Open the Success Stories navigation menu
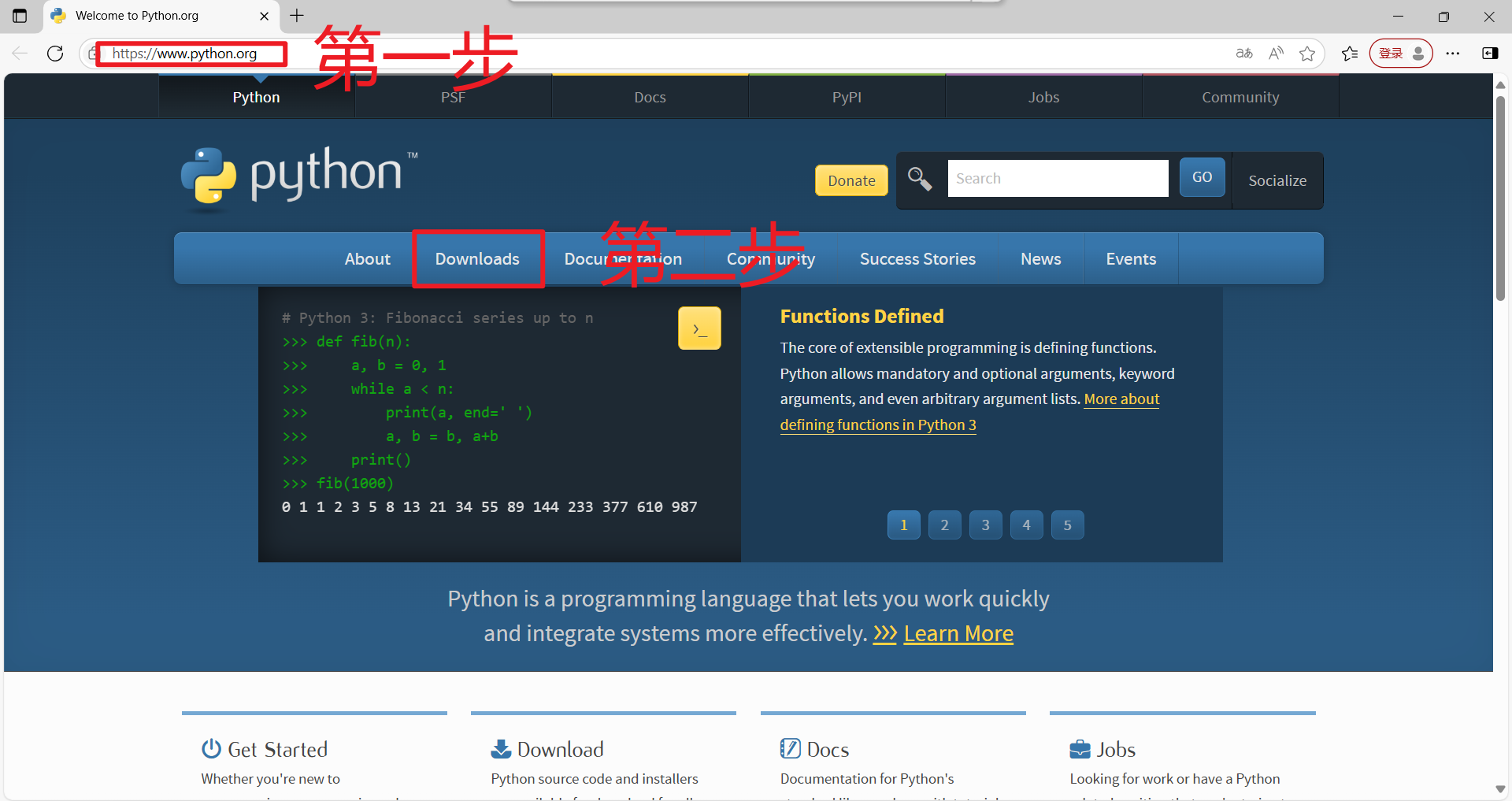Image resolution: width=1512 pixels, height=801 pixels. coord(917,259)
